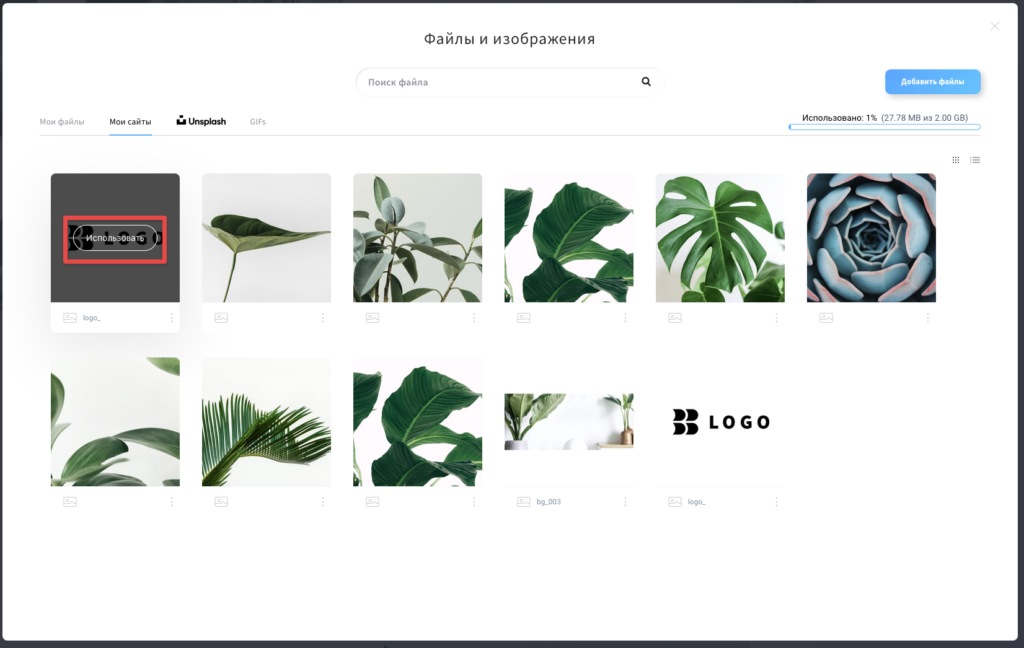This screenshot has height=648, width=1024.
Task: Choose the monstera leaf thumbnail
Action: coord(720,238)
